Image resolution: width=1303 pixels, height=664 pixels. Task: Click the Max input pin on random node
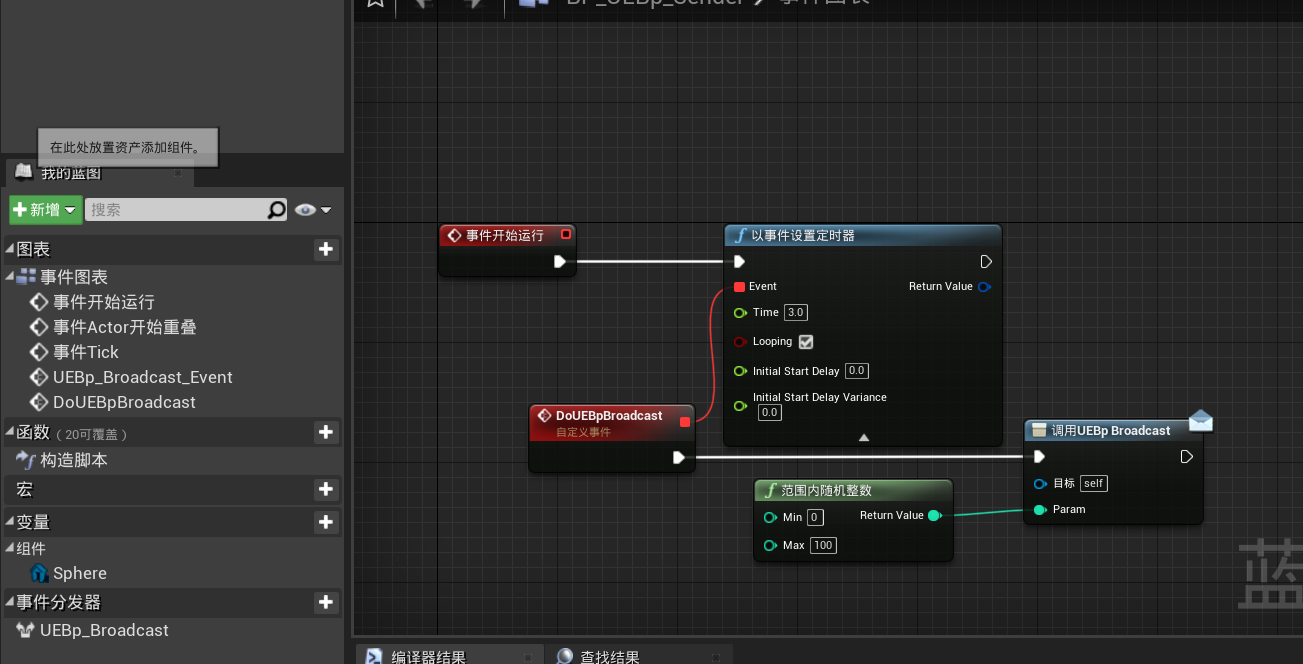click(x=770, y=546)
